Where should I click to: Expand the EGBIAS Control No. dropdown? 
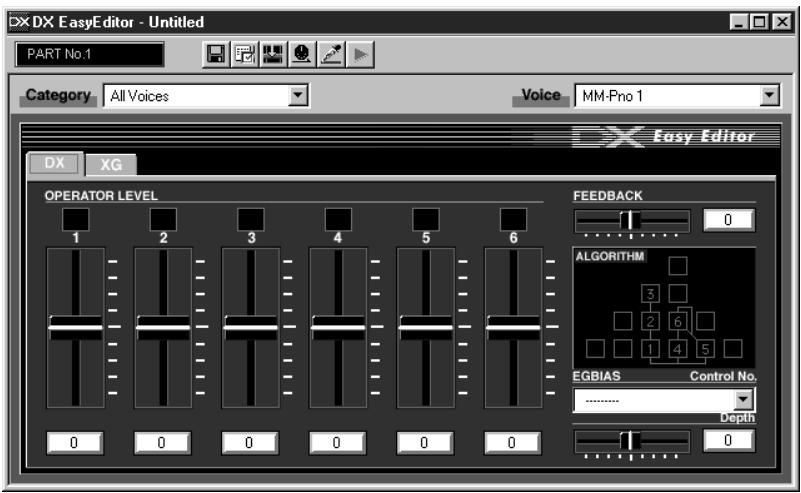click(x=743, y=400)
